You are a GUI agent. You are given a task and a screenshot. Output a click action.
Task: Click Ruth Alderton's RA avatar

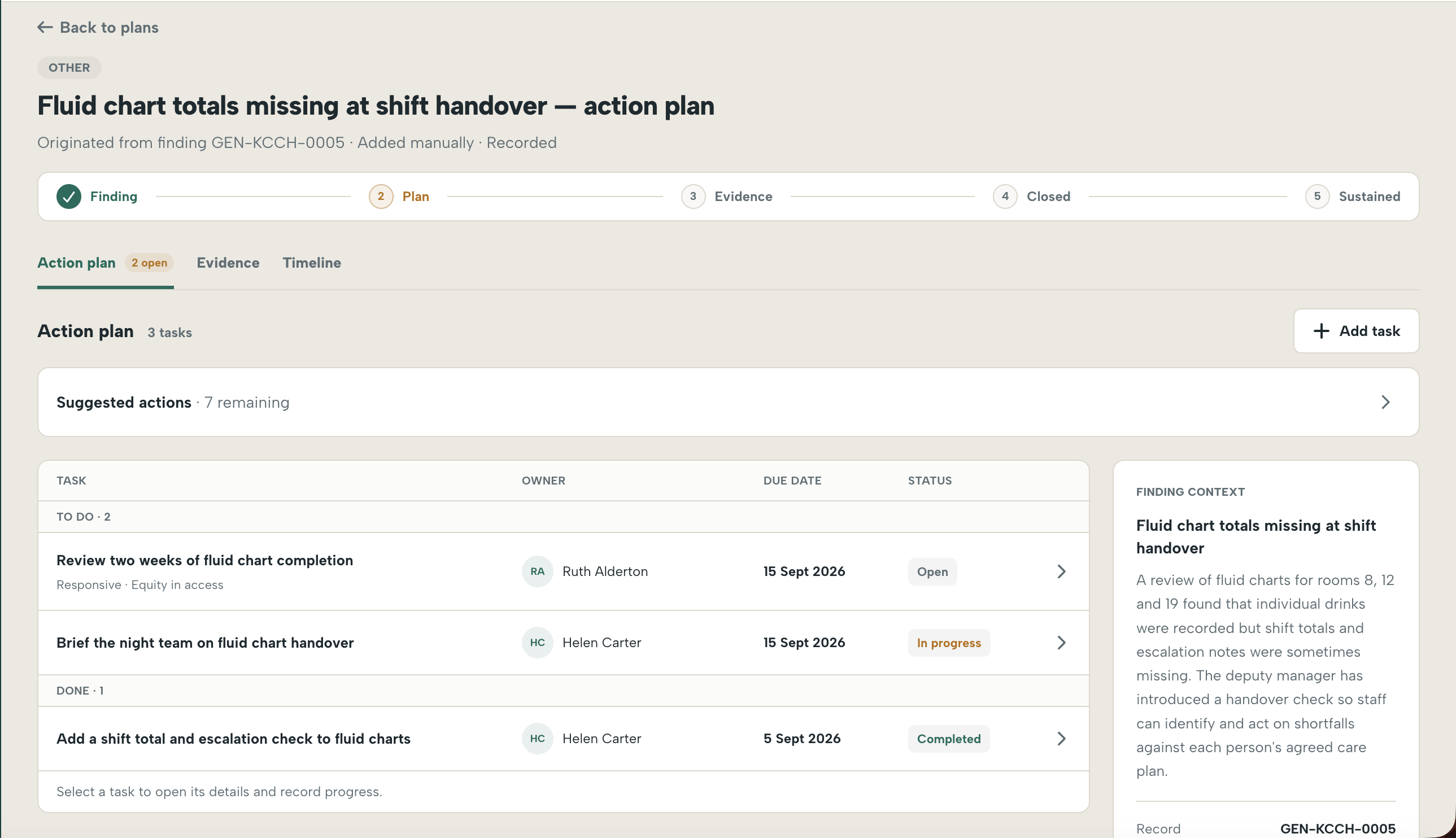(x=537, y=571)
